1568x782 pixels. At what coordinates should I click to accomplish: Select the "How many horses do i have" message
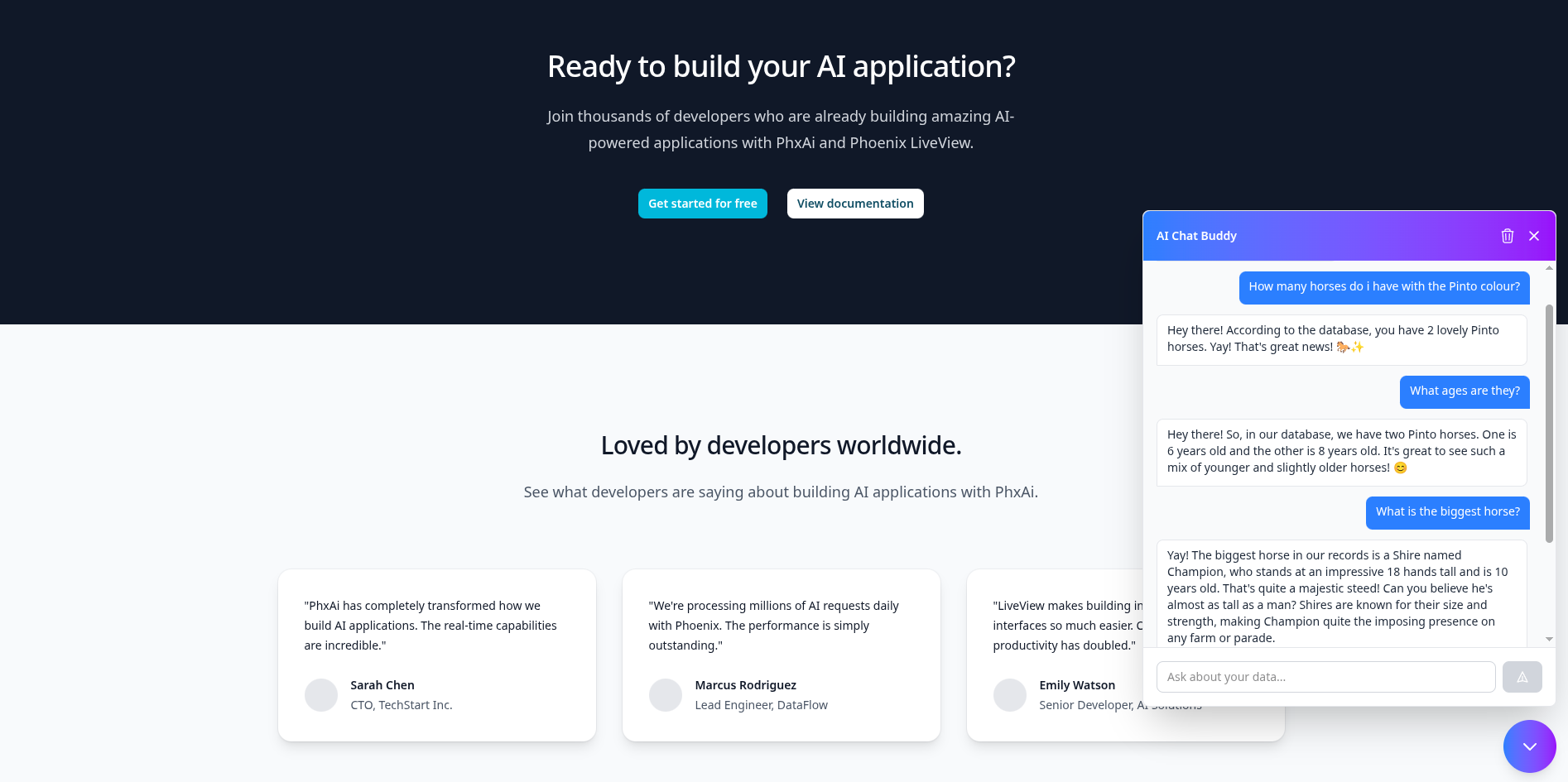click(x=1384, y=287)
